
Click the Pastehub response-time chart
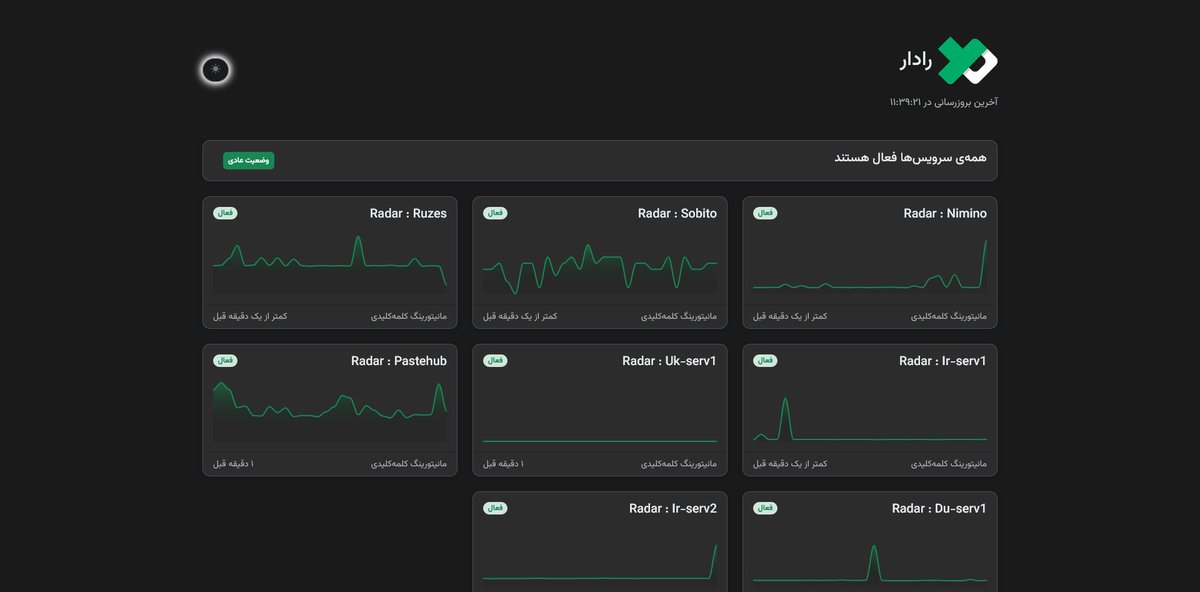330,412
